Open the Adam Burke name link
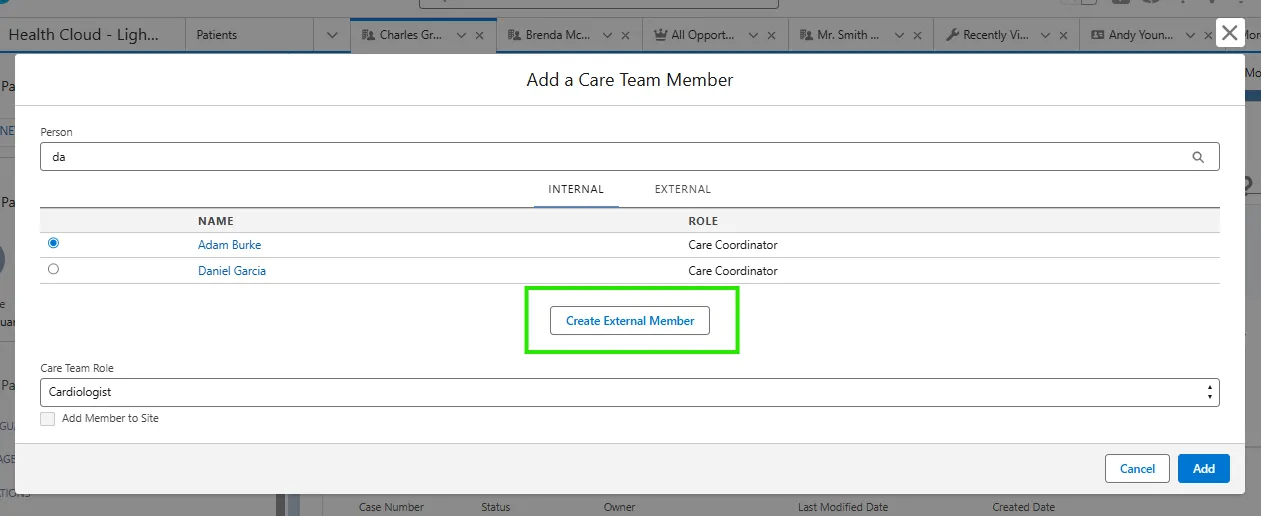Screen dimensions: 1261x516 (229, 245)
